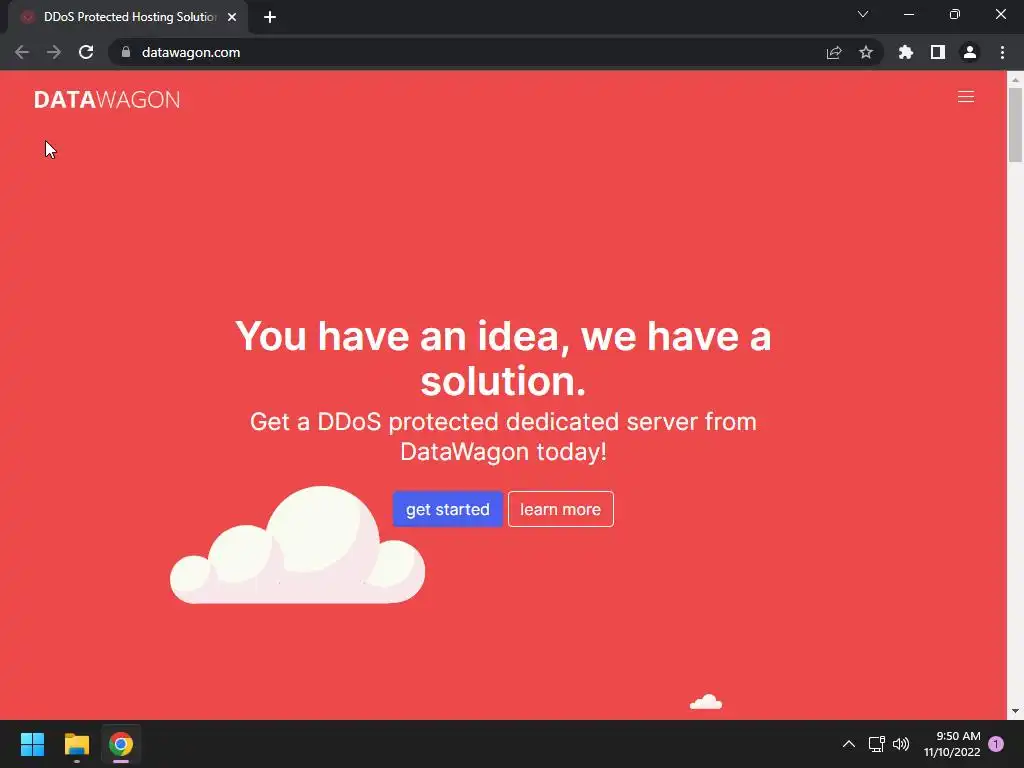This screenshot has width=1024, height=768.
Task: Click the scrollbar up arrow
Action: (1015, 79)
